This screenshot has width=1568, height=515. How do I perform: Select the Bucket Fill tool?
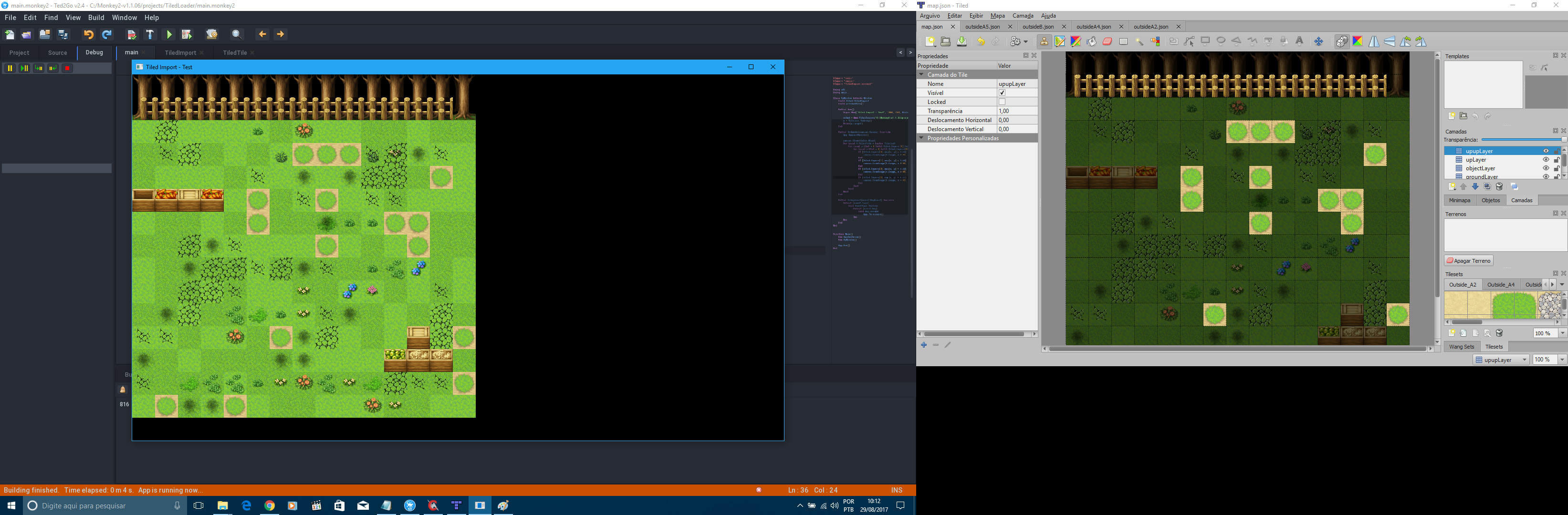click(1091, 41)
